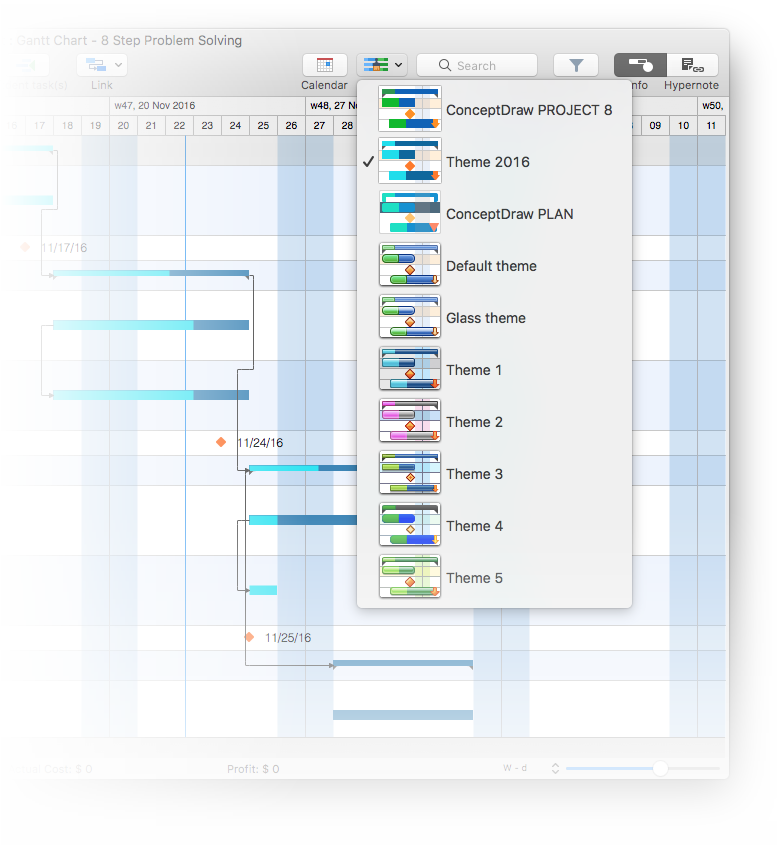Click the Theme 3 preview thumbnail
The height and width of the screenshot is (846, 777).
coord(410,473)
